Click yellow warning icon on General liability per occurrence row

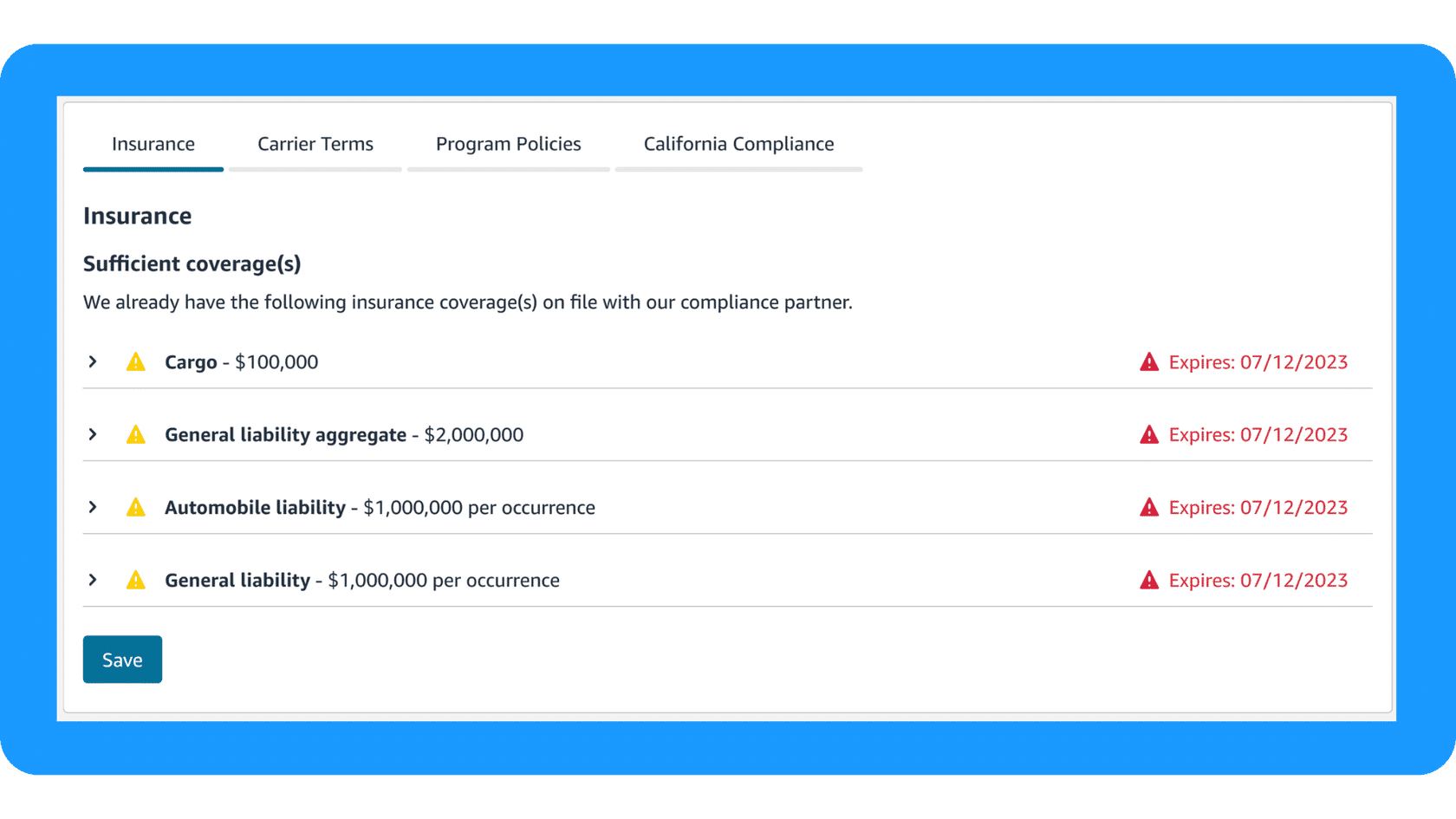tap(136, 581)
